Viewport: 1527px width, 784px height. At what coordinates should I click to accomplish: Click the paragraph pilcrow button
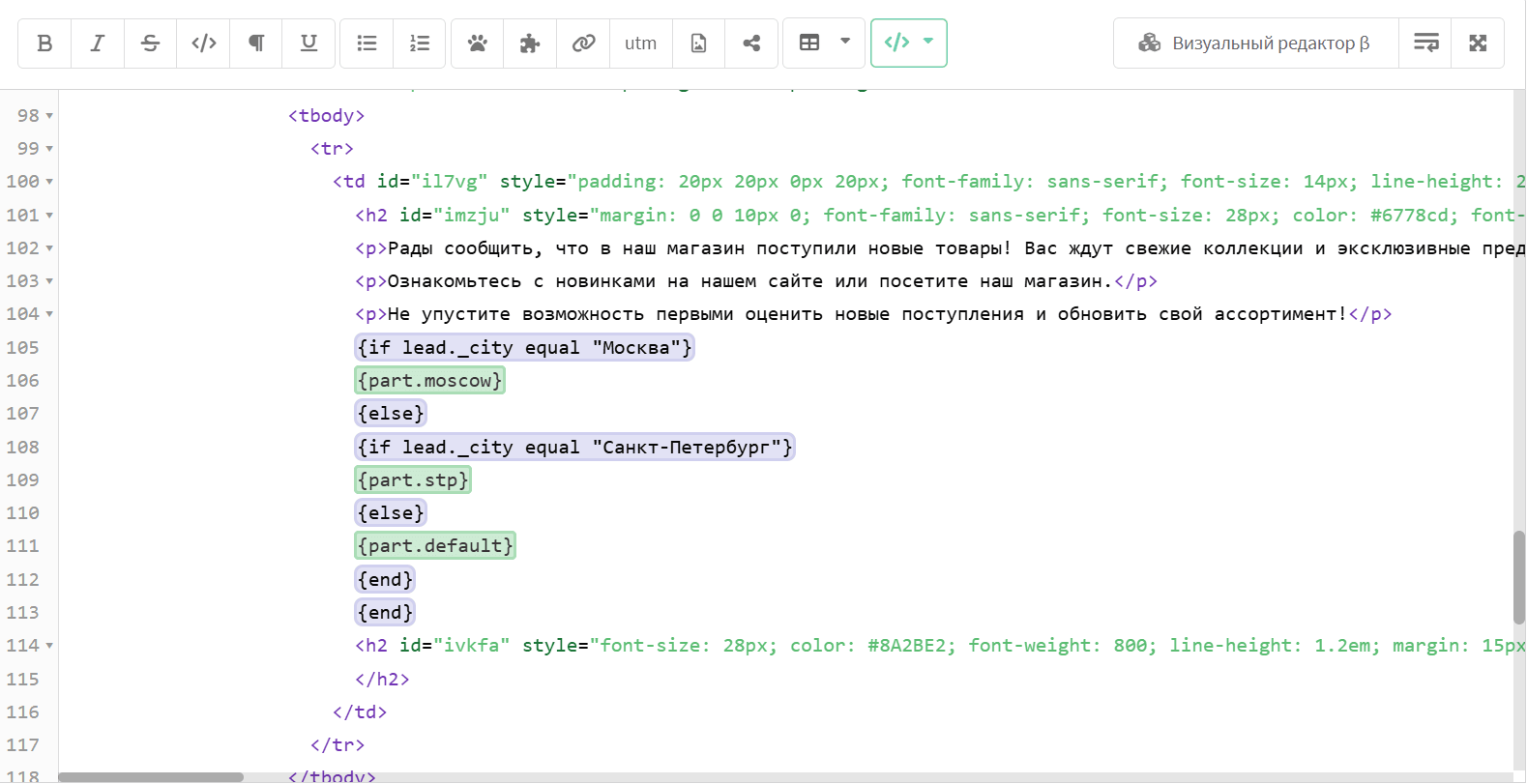(x=256, y=44)
